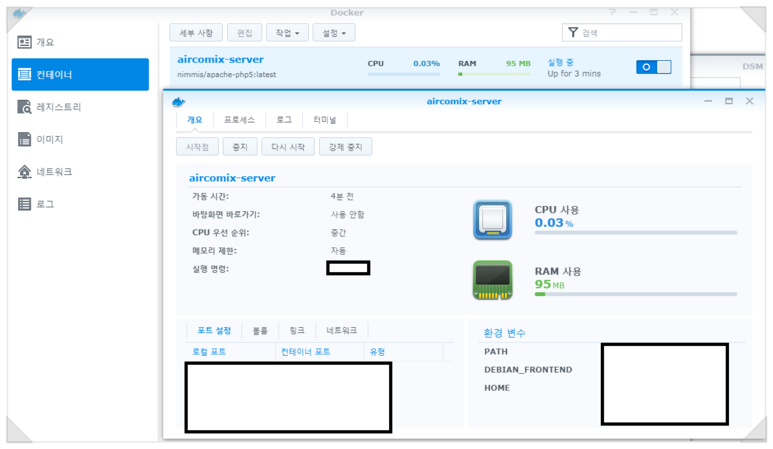Click the RAM usage bar in details panel
The image size is (773, 449).
(636, 294)
